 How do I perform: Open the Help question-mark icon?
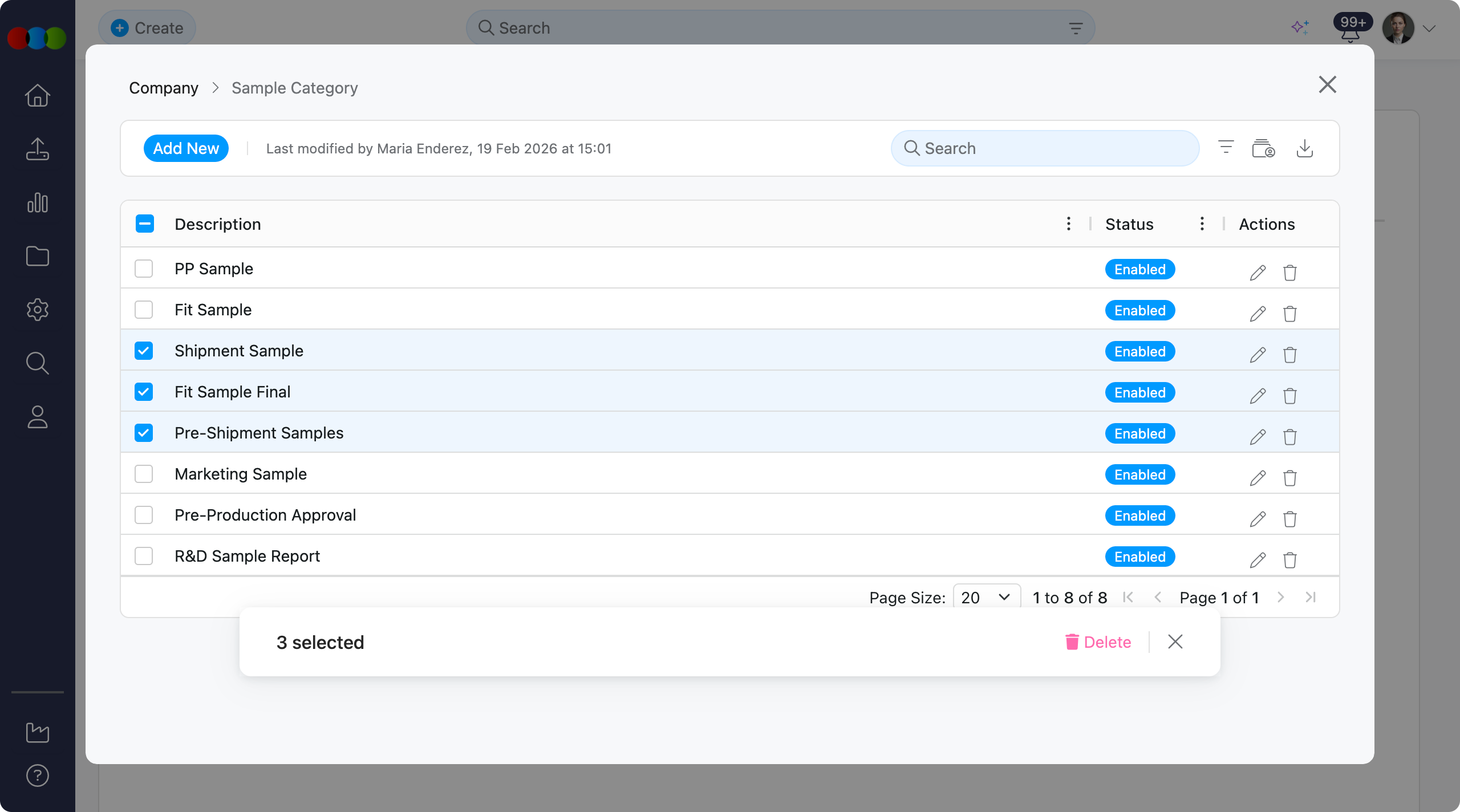[x=37, y=775]
